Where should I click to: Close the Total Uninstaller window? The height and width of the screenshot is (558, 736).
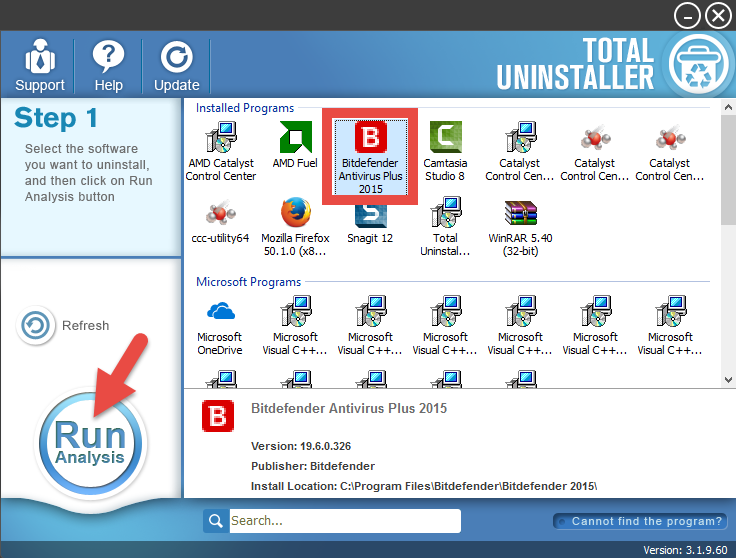click(x=718, y=16)
